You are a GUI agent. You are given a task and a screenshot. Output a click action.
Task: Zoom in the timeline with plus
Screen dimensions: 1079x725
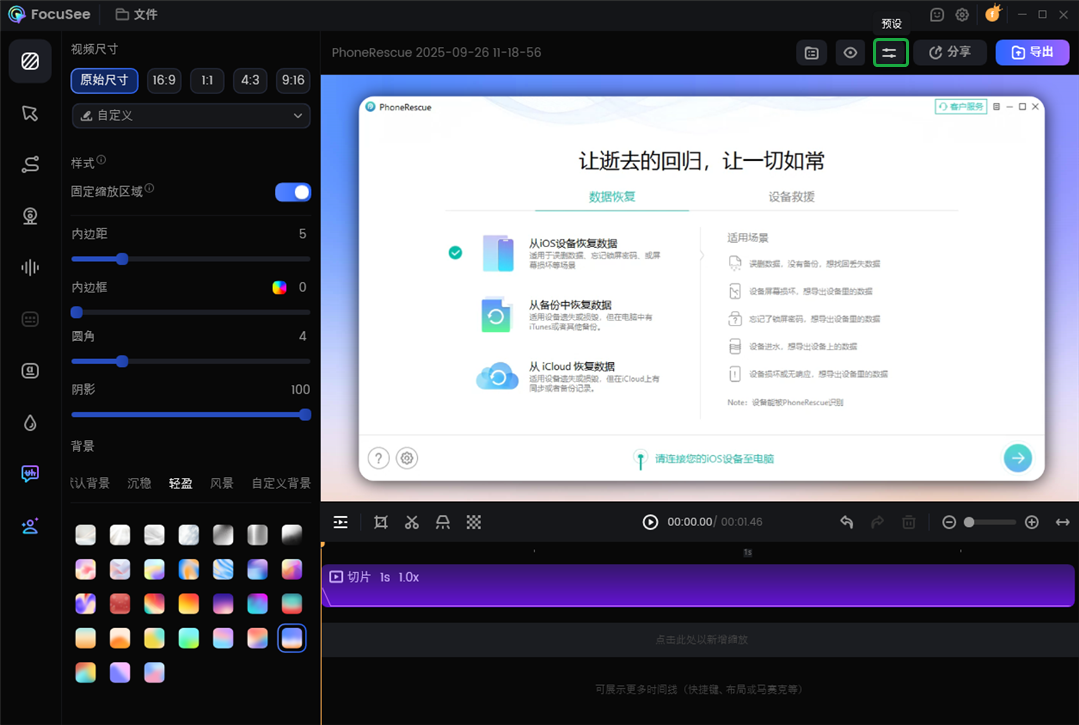[x=1032, y=522]
